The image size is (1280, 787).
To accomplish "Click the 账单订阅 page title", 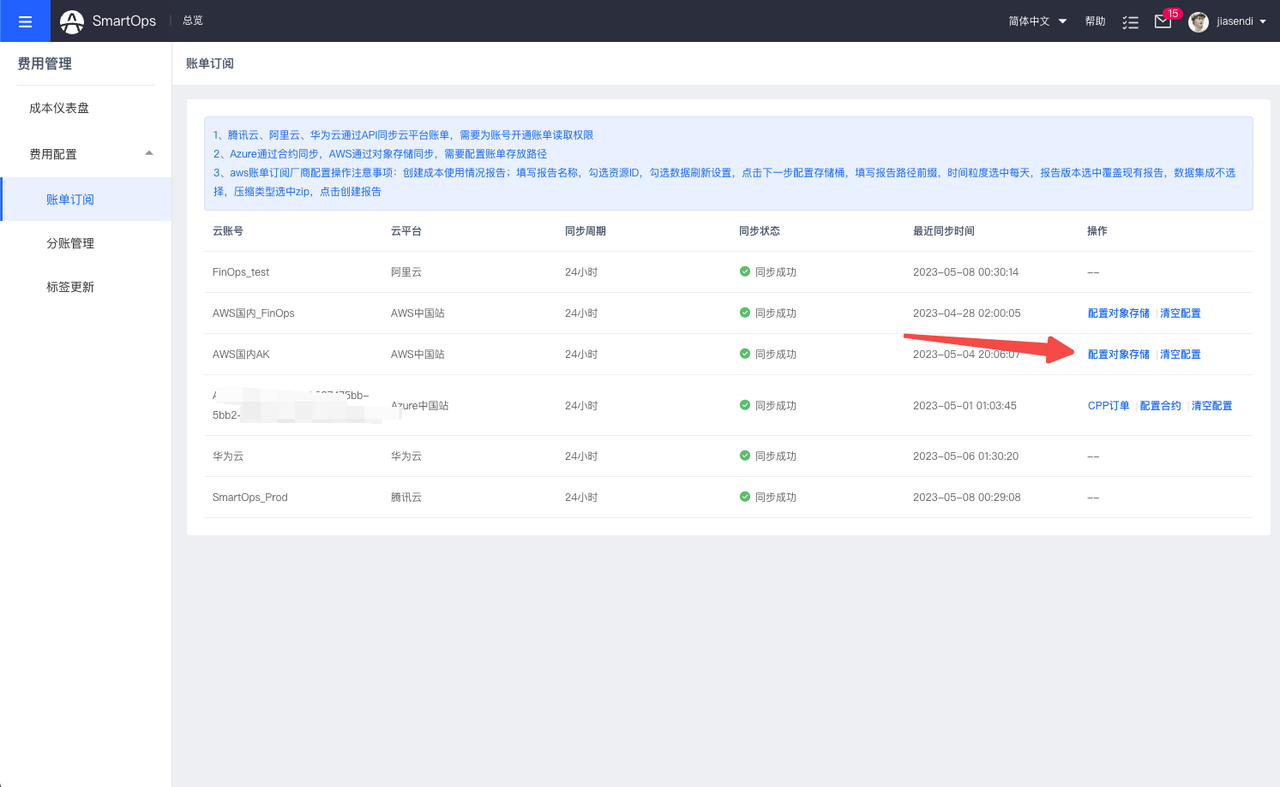I will [x=210, y=63].
